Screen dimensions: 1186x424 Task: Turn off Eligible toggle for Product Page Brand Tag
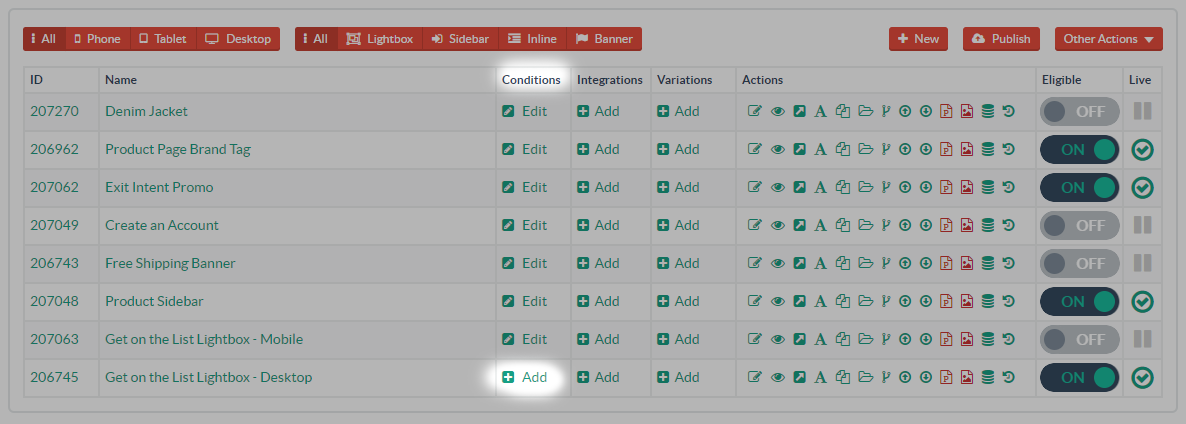pyautogui.click(x=1079, y=150)
